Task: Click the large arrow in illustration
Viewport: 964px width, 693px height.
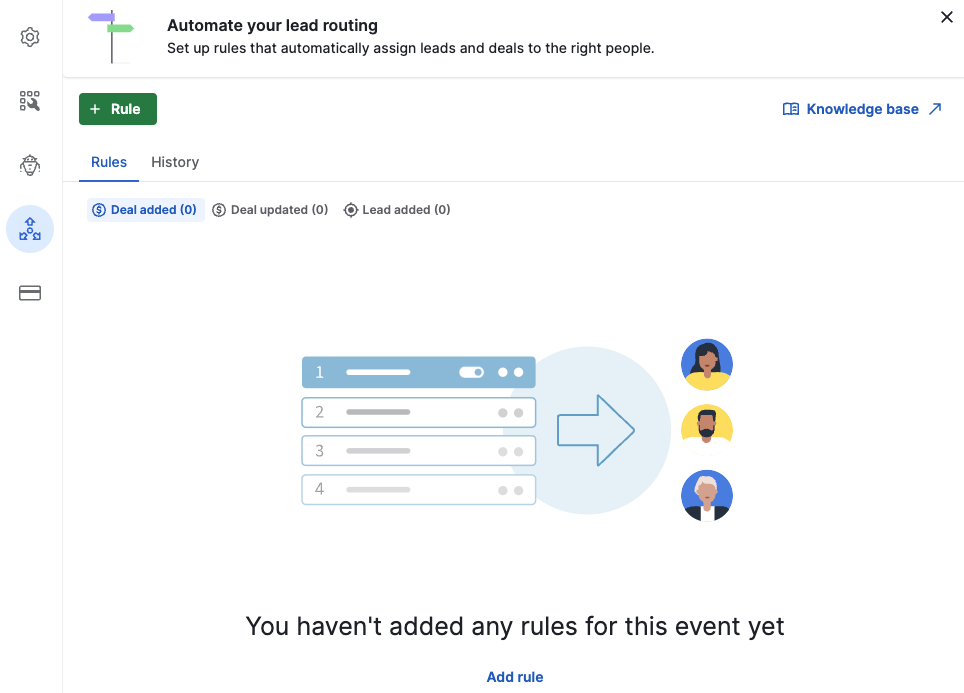Action: click(x=596, y=430)
